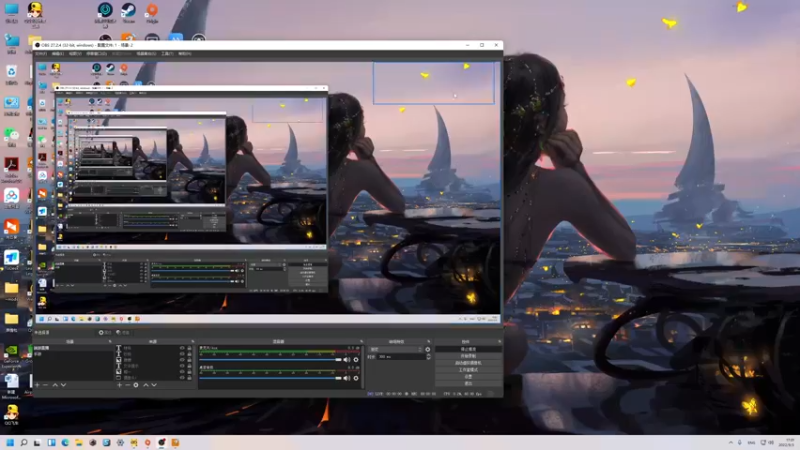This screenshot has height=450, width=800.
Task: Open the 帮助(H) menu in OBS
Action: click(x=185, y=54)
